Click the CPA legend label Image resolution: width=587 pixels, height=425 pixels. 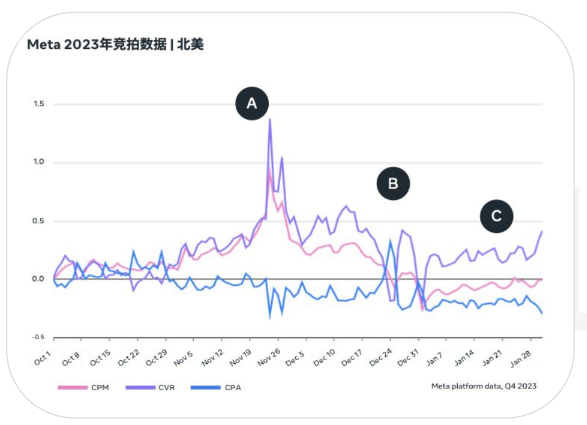[x=232, y=388]
